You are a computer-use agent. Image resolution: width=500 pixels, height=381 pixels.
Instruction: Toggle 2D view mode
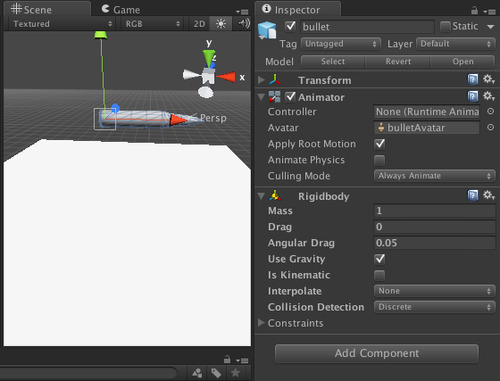[x=199, y=24]
